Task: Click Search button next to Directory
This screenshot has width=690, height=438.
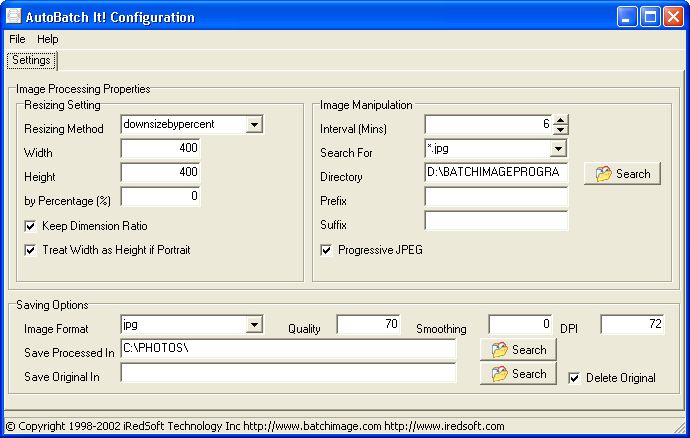Action: 622,174
